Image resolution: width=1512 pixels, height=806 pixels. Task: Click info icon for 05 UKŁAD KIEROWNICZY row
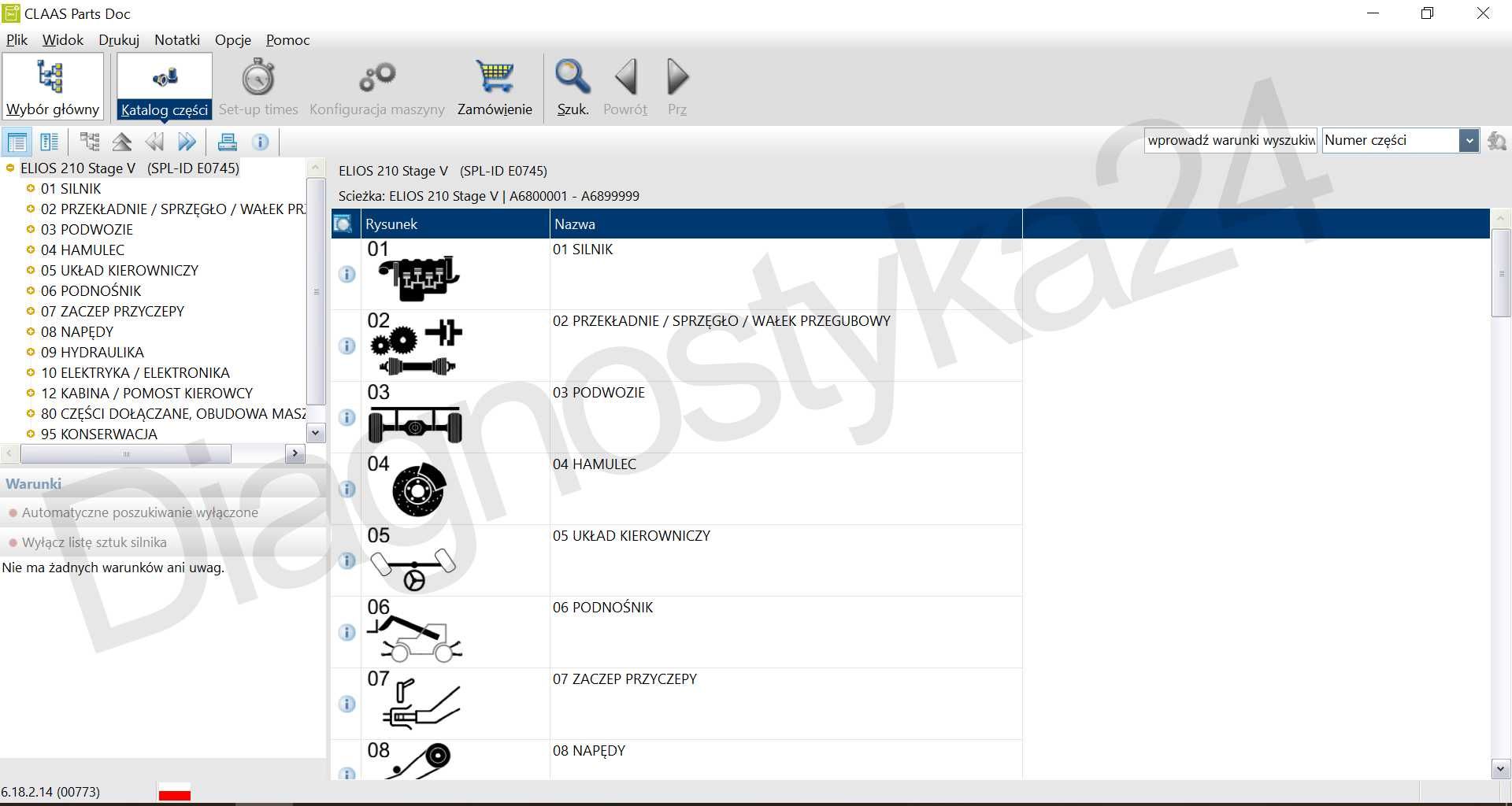pyautogui.click(x=346, y=560)
